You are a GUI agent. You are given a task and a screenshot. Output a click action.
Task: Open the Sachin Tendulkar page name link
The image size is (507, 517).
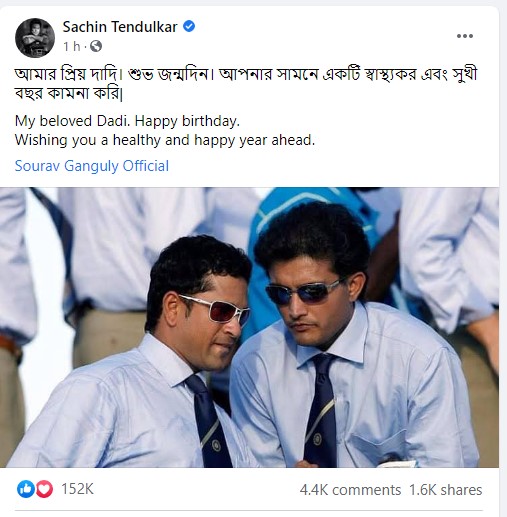(x=120, y=27)
